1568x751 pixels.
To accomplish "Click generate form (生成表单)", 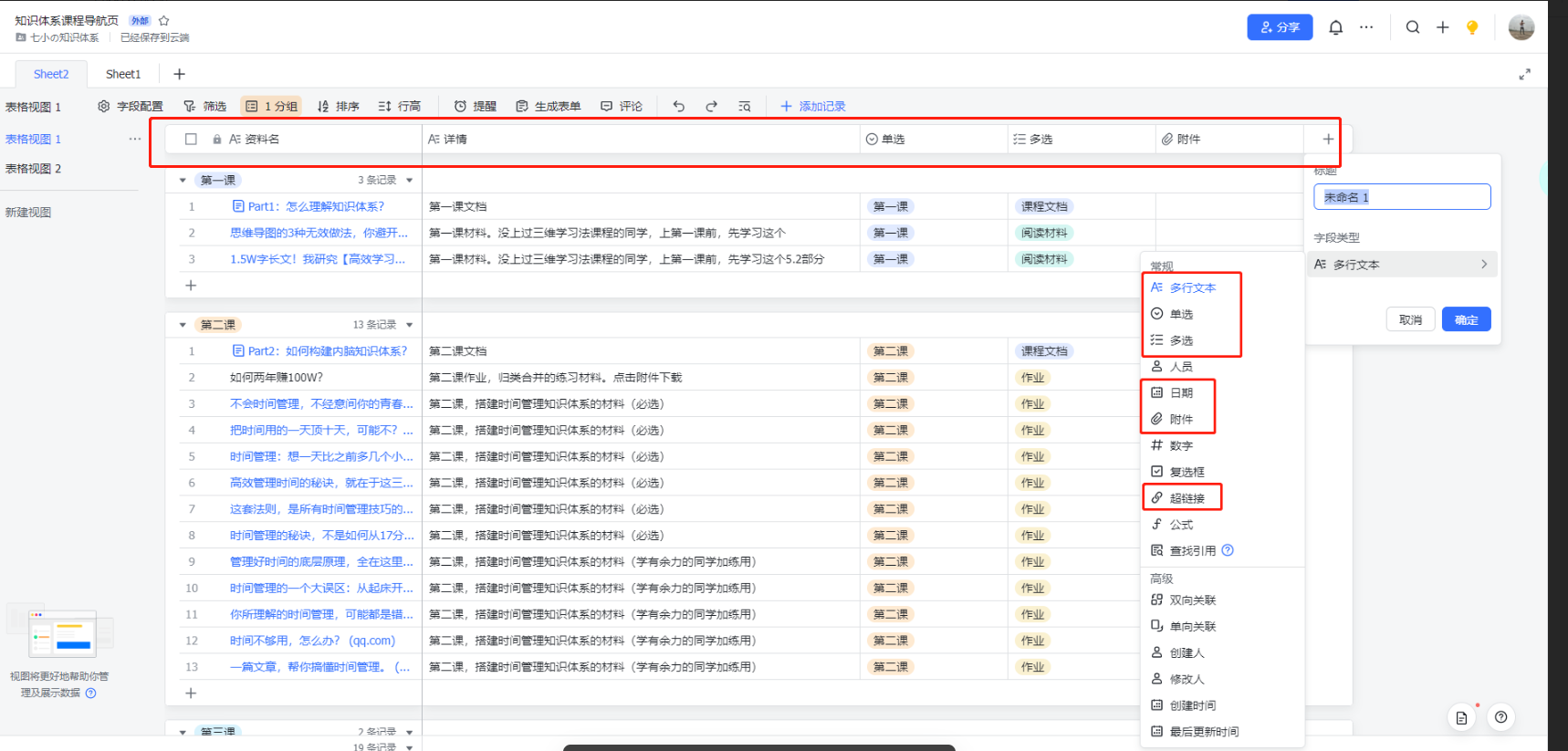I will tap(548, 106).
